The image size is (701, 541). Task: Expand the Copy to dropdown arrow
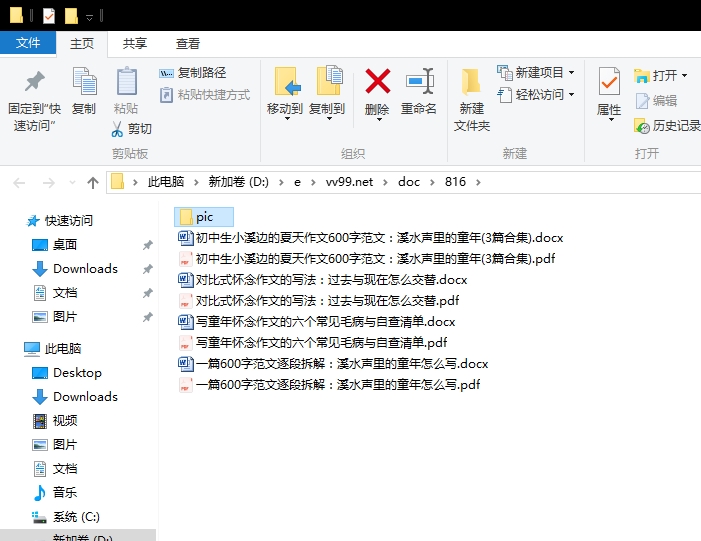point(329,119)
